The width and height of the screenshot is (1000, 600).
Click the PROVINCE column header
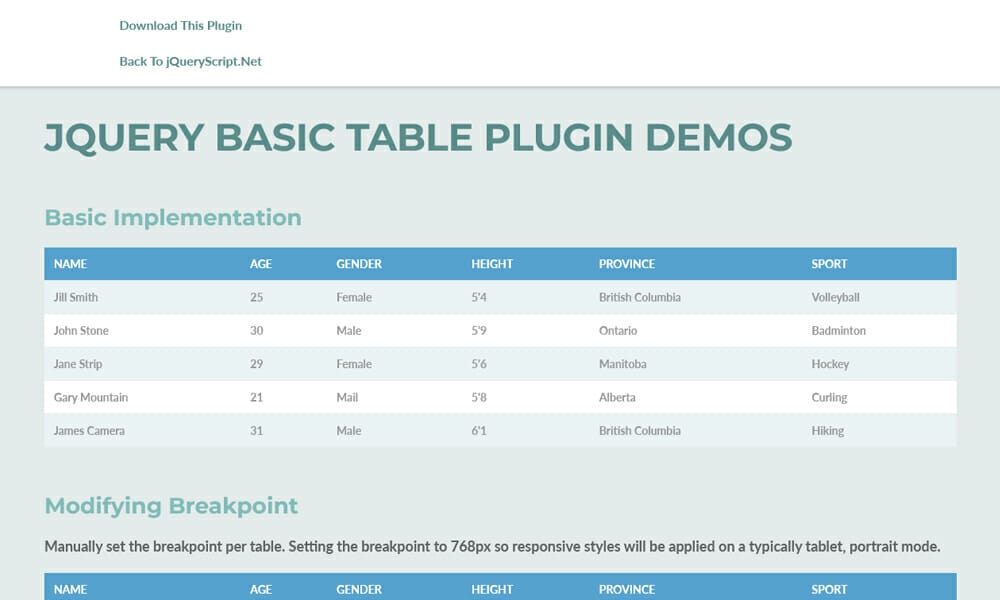626,263
